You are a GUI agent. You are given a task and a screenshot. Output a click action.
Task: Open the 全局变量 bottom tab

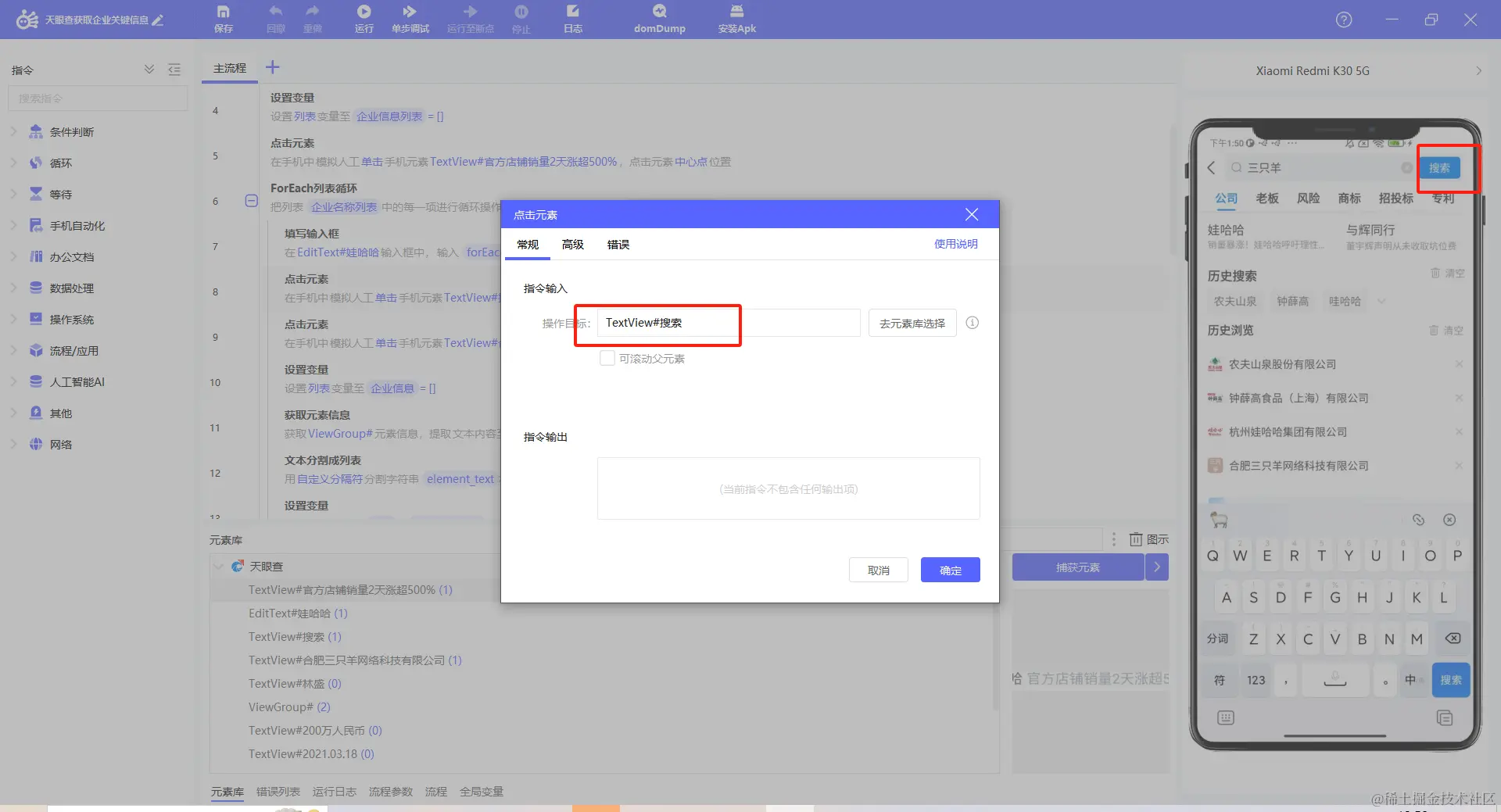click(482, 792)
